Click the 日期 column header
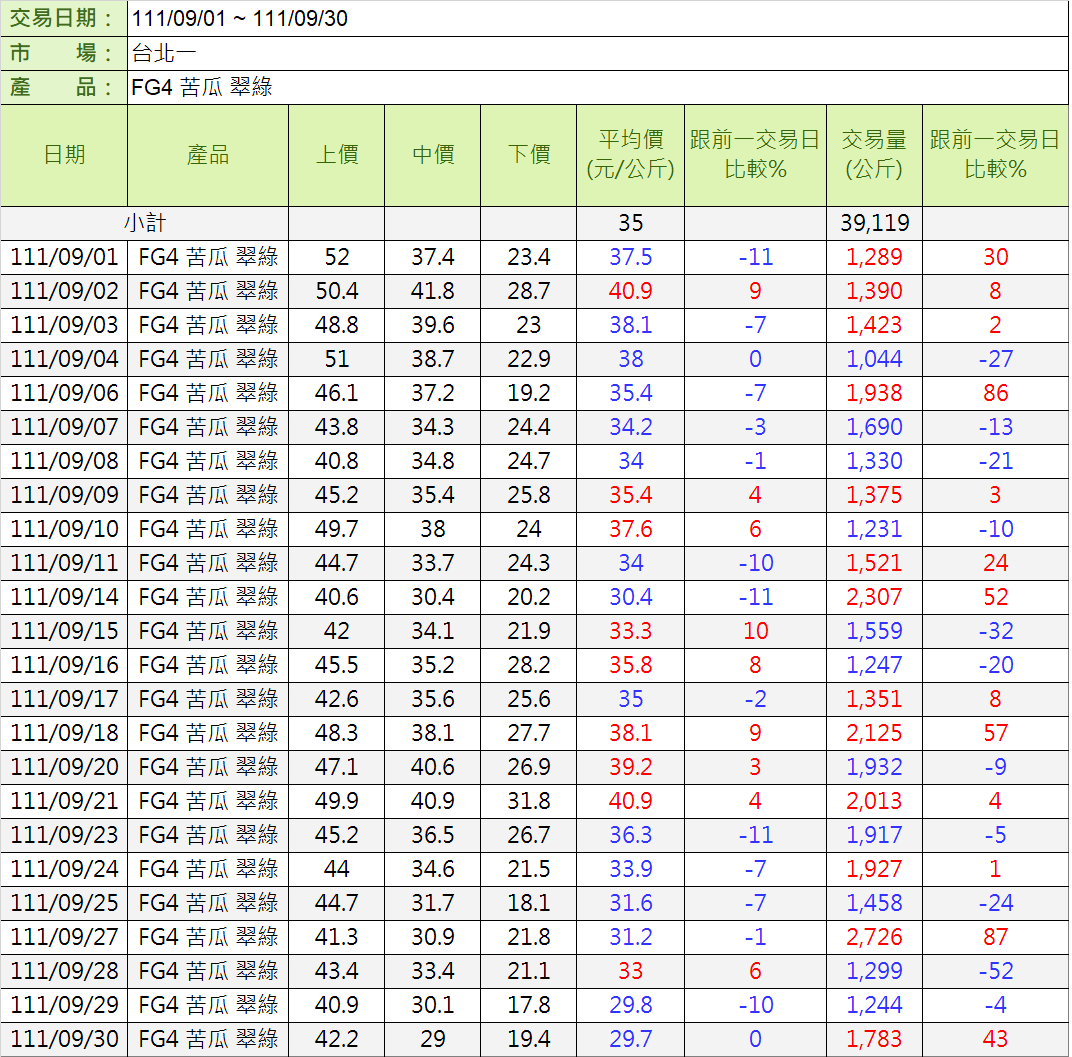Screen dimensions: 1072x1057 (x=64, y=155)
